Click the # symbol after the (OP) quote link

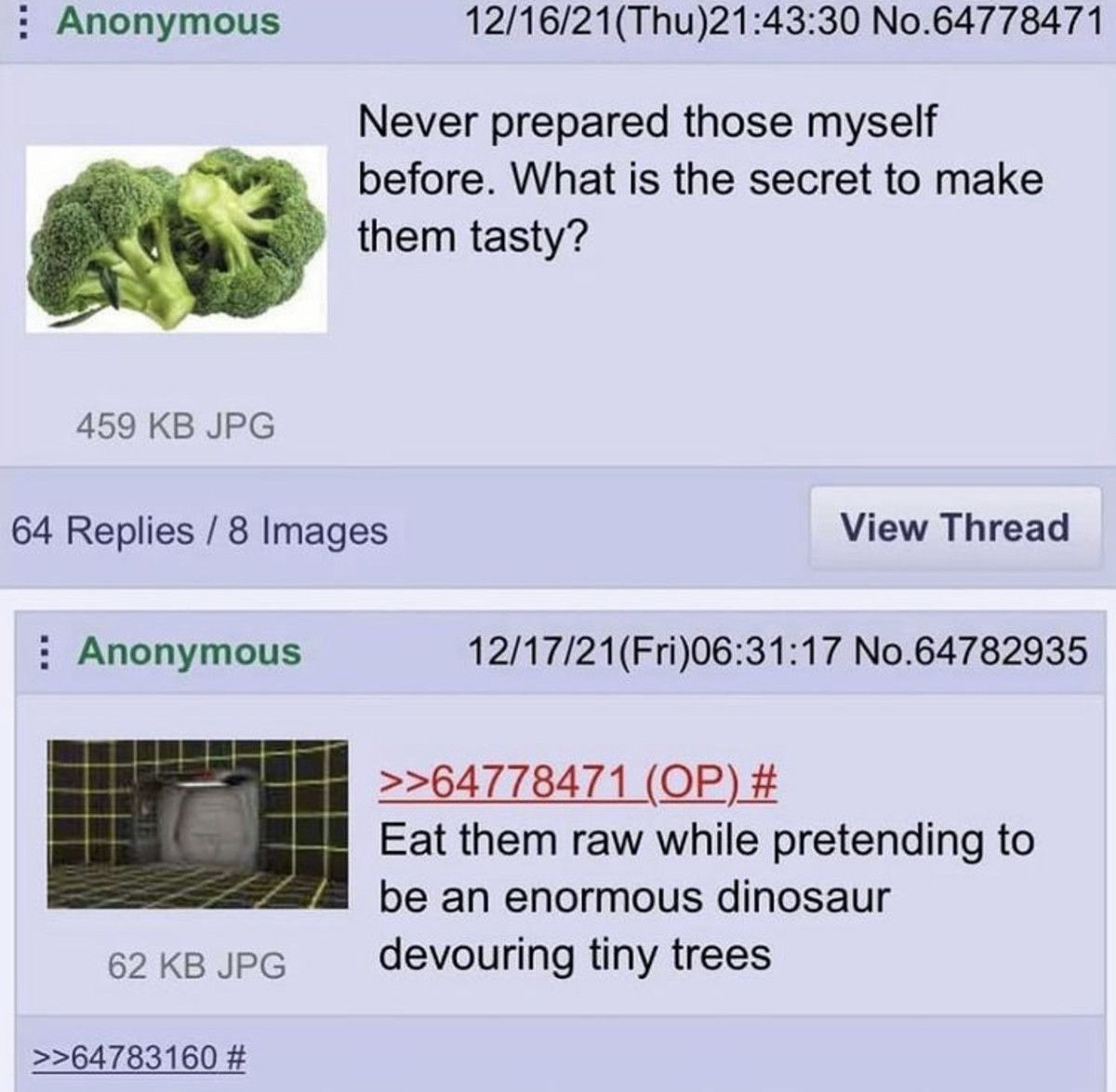pos(762,782)
